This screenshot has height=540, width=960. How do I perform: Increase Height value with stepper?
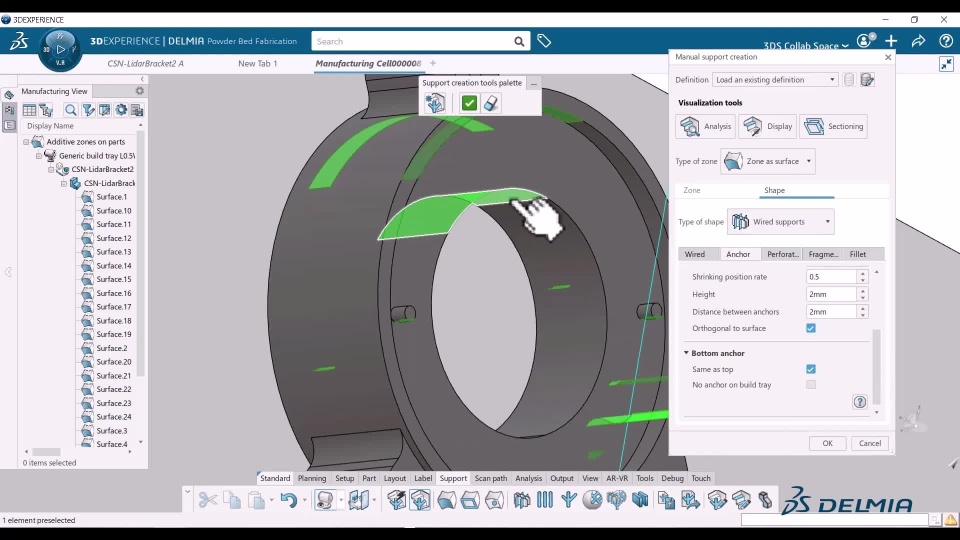click(863, 291)
